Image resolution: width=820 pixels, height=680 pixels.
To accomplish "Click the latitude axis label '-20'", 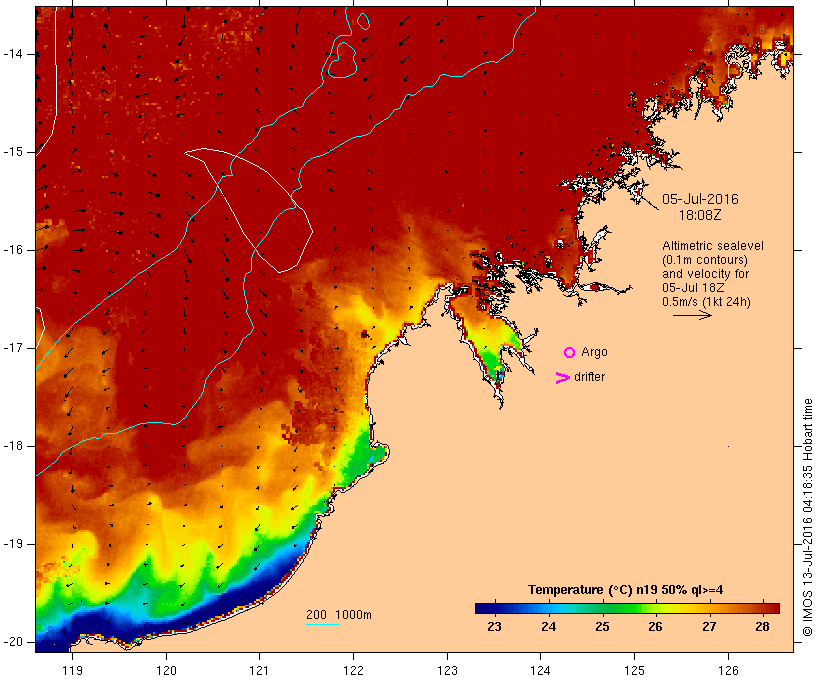I will pos(13,642).
